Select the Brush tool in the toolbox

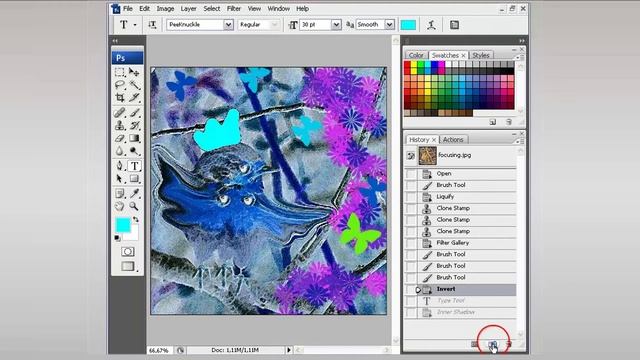[134, 112]
